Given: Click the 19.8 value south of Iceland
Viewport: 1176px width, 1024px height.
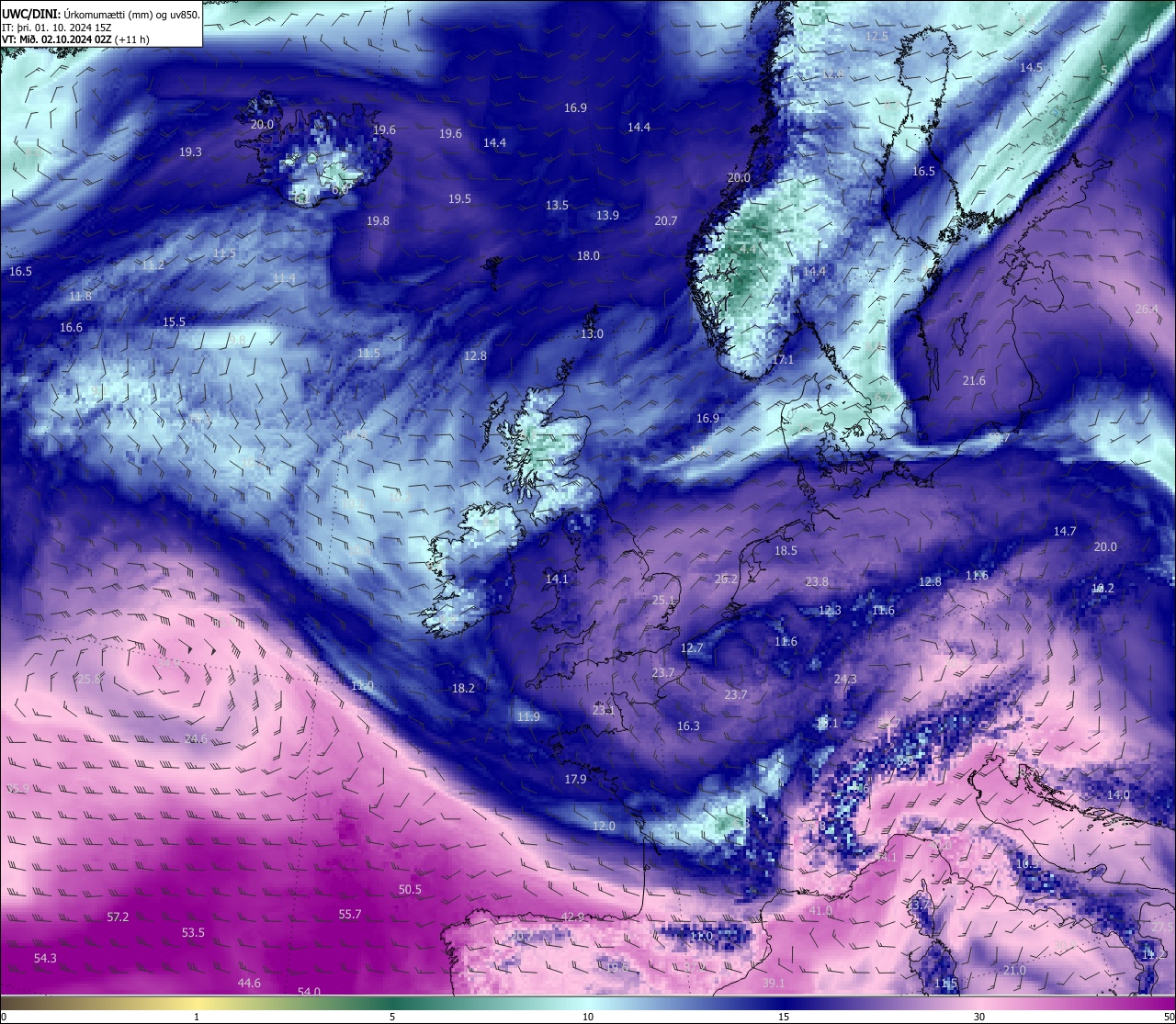Looking at the screenshot, I should pyautogui.click(x=378, y=220).
